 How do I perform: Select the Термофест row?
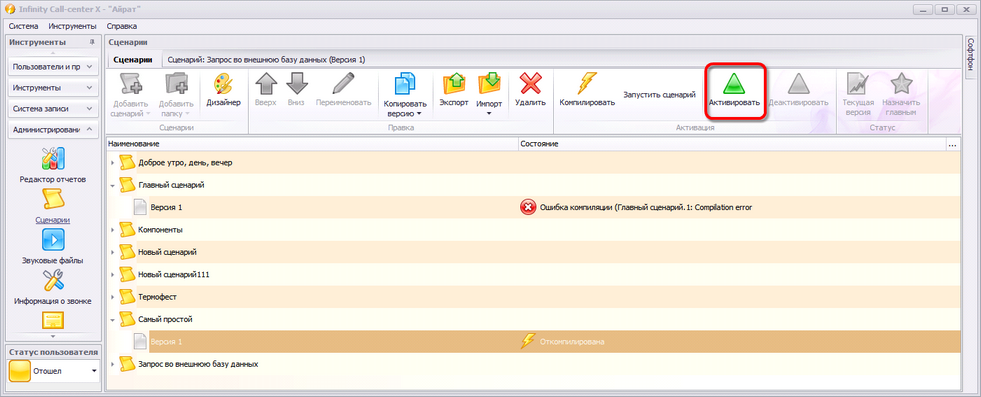[x=534, y=297]
